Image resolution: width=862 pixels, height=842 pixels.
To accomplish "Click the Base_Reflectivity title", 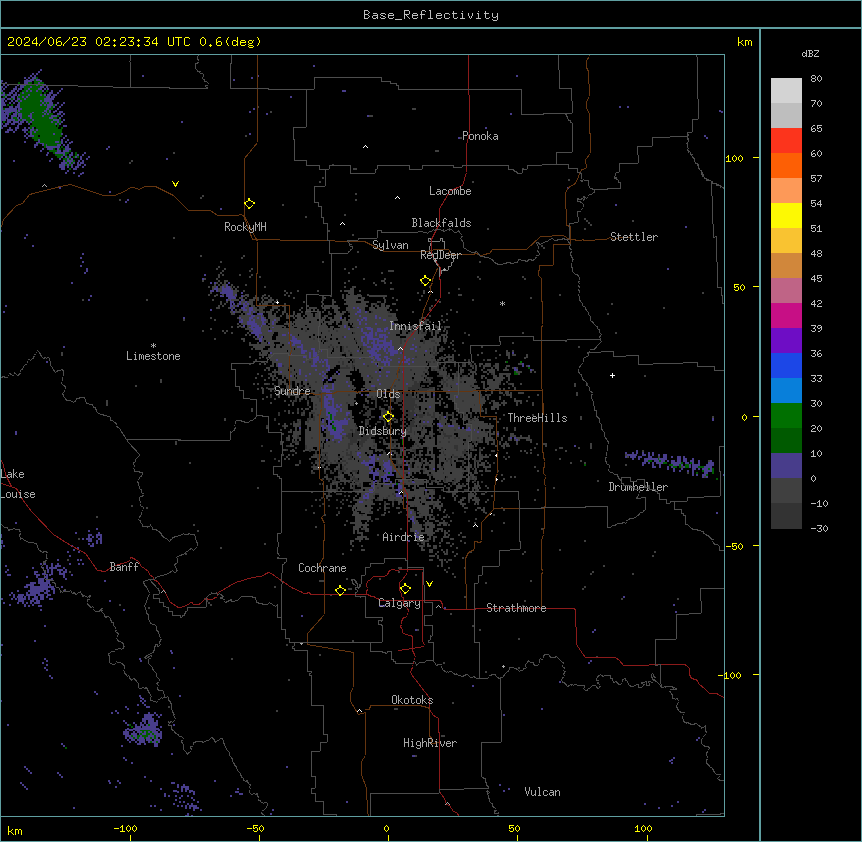I will (x=431, y=15).
